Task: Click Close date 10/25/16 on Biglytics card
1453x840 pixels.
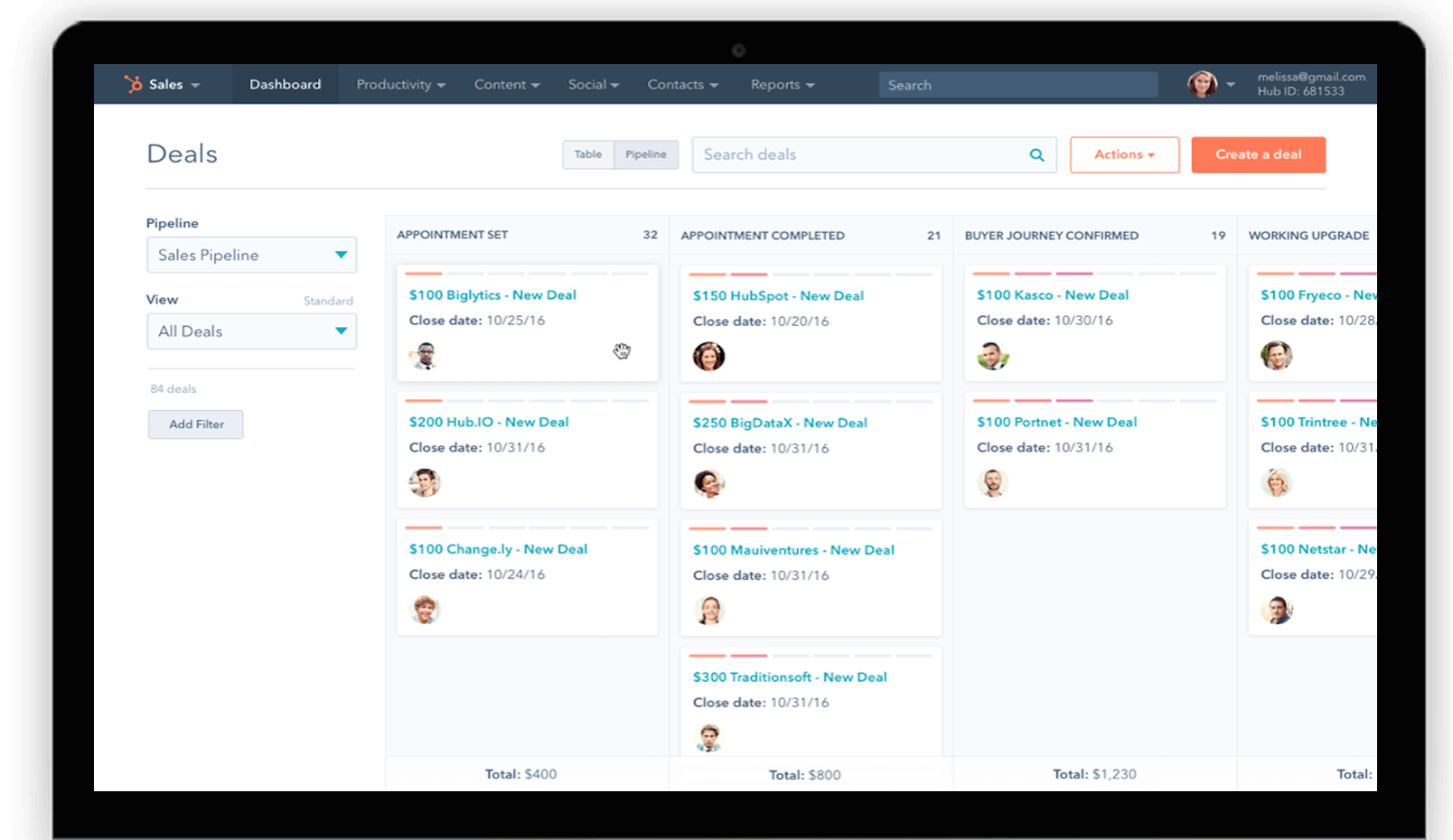Action: (x=476, y=321)
